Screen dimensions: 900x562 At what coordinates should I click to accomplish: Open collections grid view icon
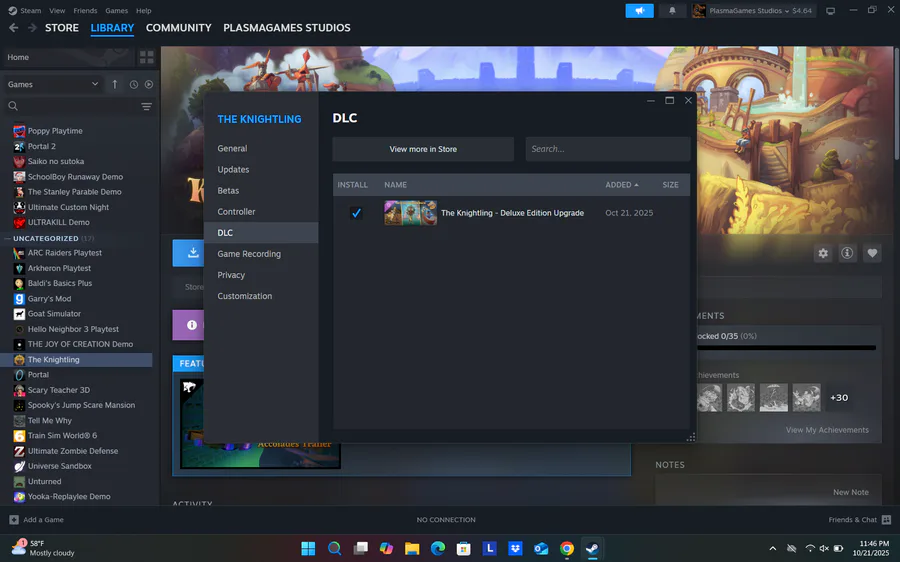coord(146,57)
